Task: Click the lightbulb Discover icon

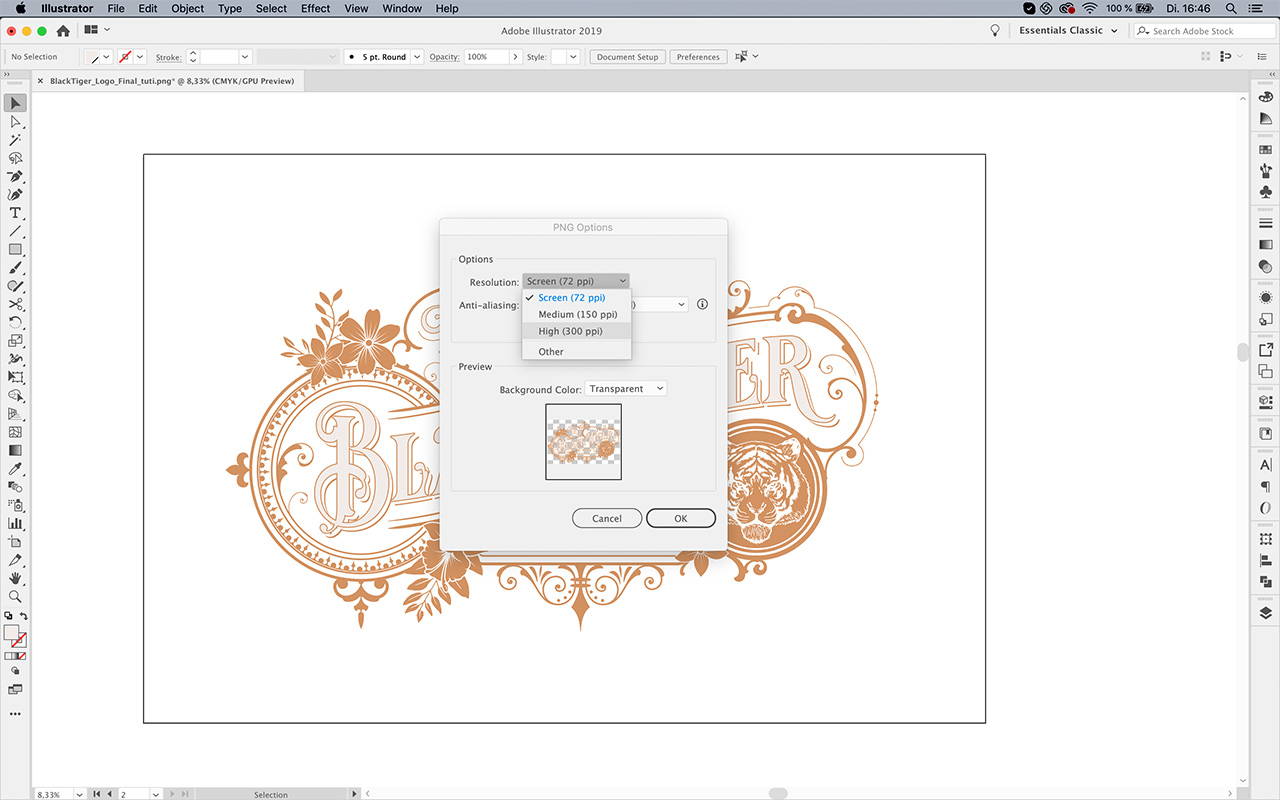Action: click(x=995, y=31)
